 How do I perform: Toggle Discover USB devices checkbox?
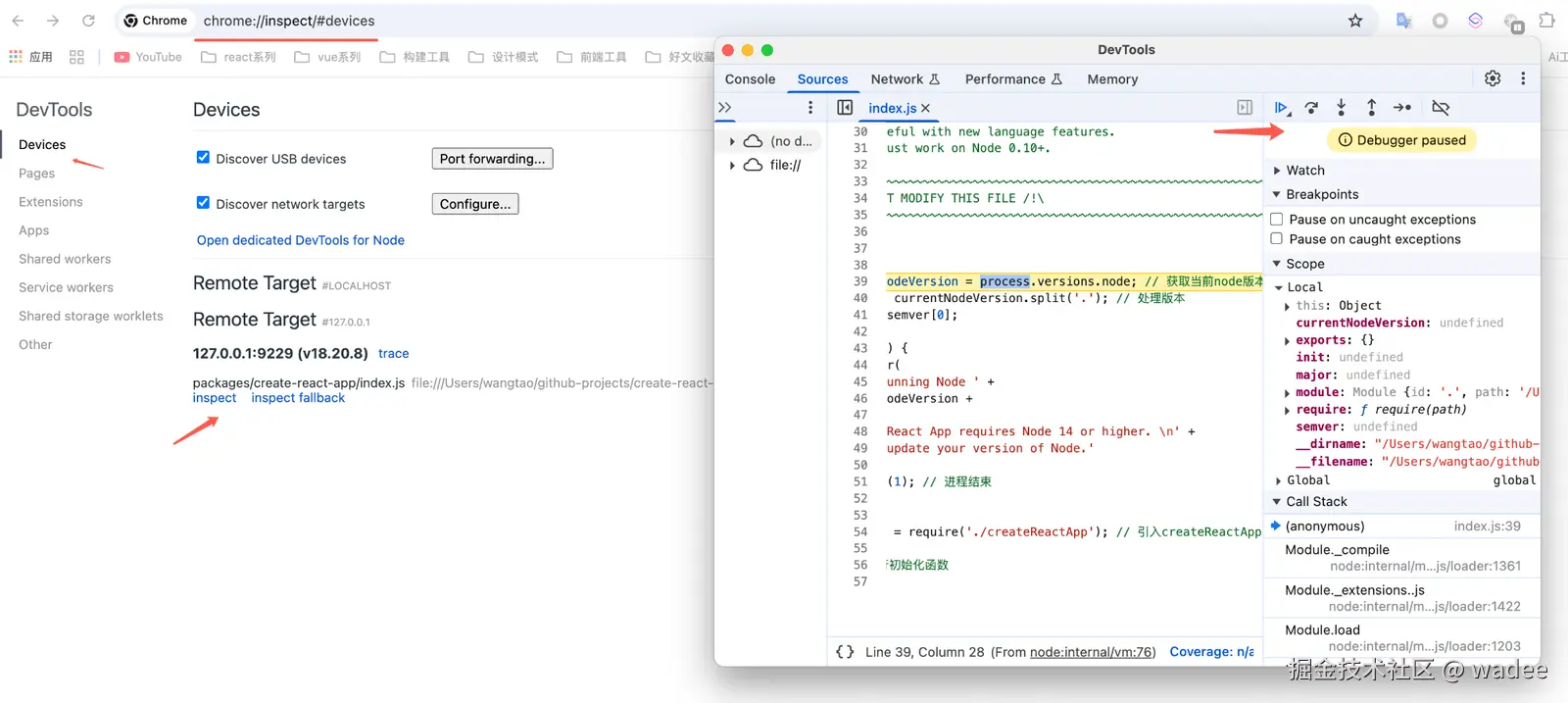point(203,157)
